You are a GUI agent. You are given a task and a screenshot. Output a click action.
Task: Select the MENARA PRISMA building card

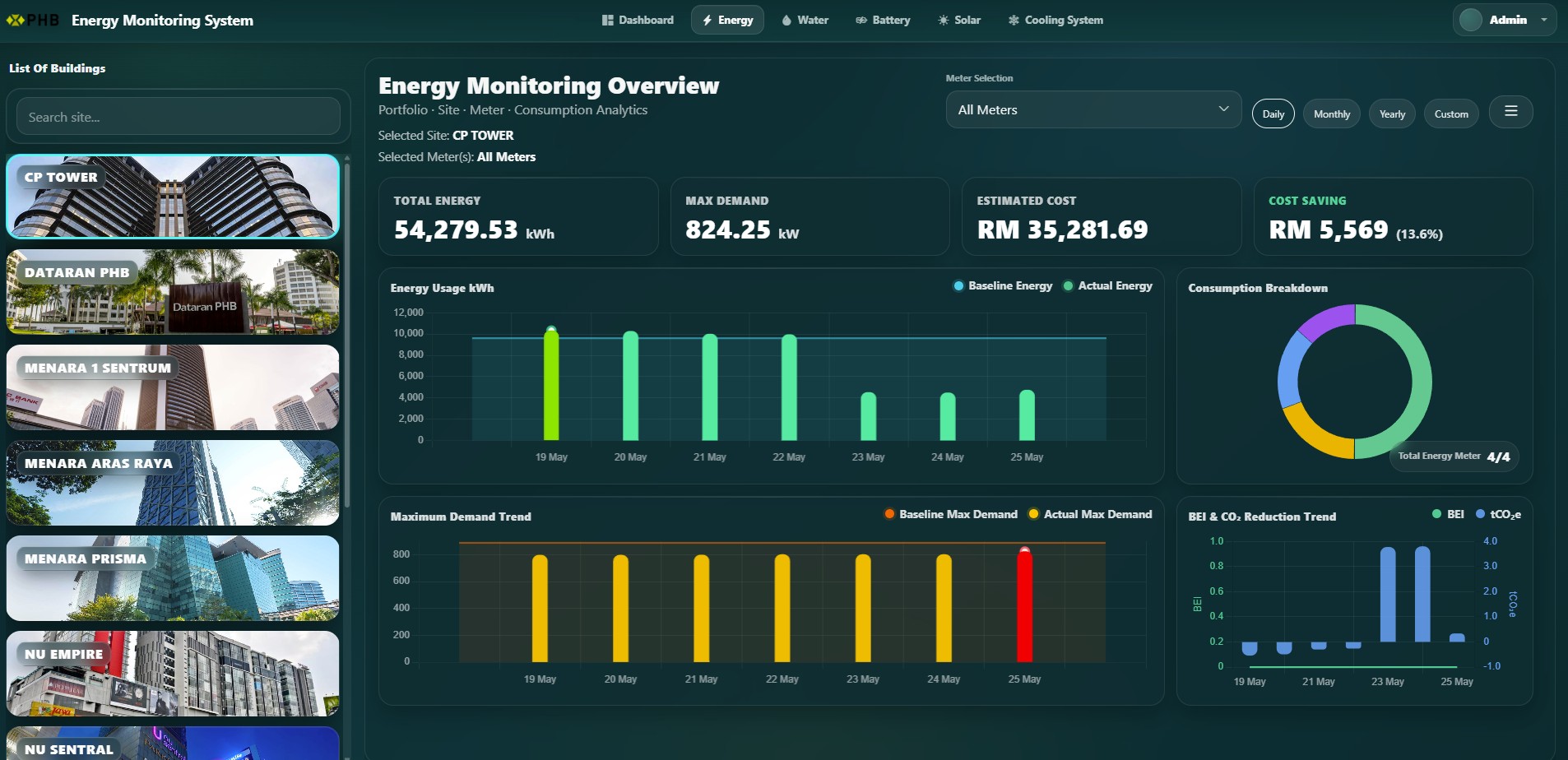[173, 578]
